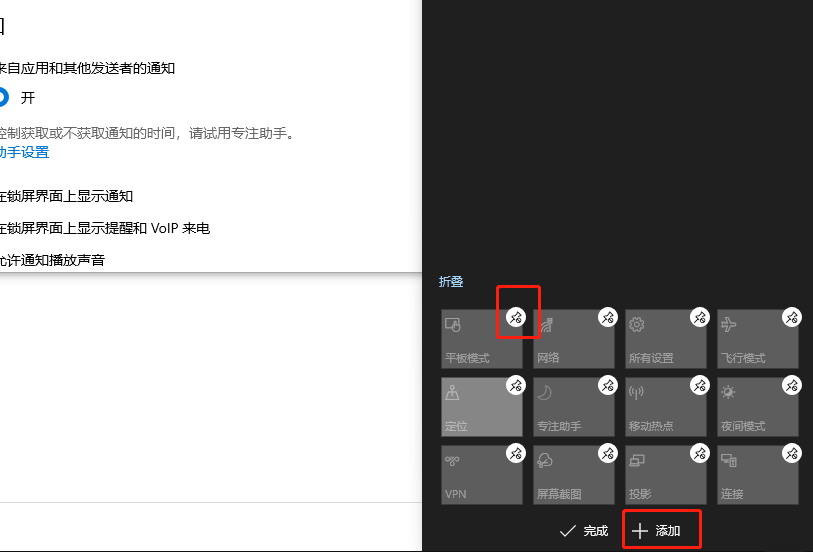Select the 投影 project tile
Screen dimensions: 813x552
tap(666, 475)
